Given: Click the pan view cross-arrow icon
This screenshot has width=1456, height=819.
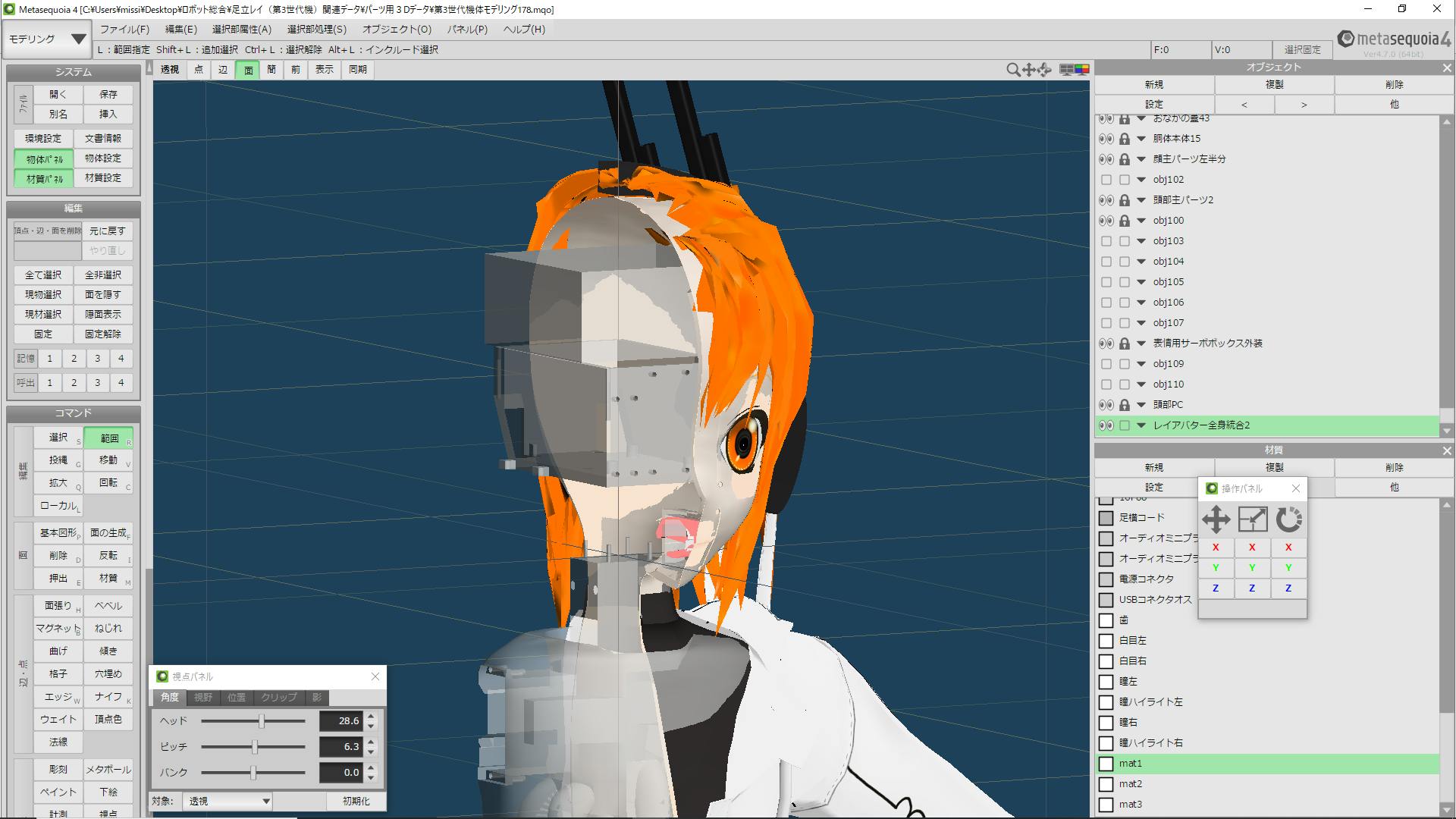Looking at the screenshot, I should (x=1028, y=70).
